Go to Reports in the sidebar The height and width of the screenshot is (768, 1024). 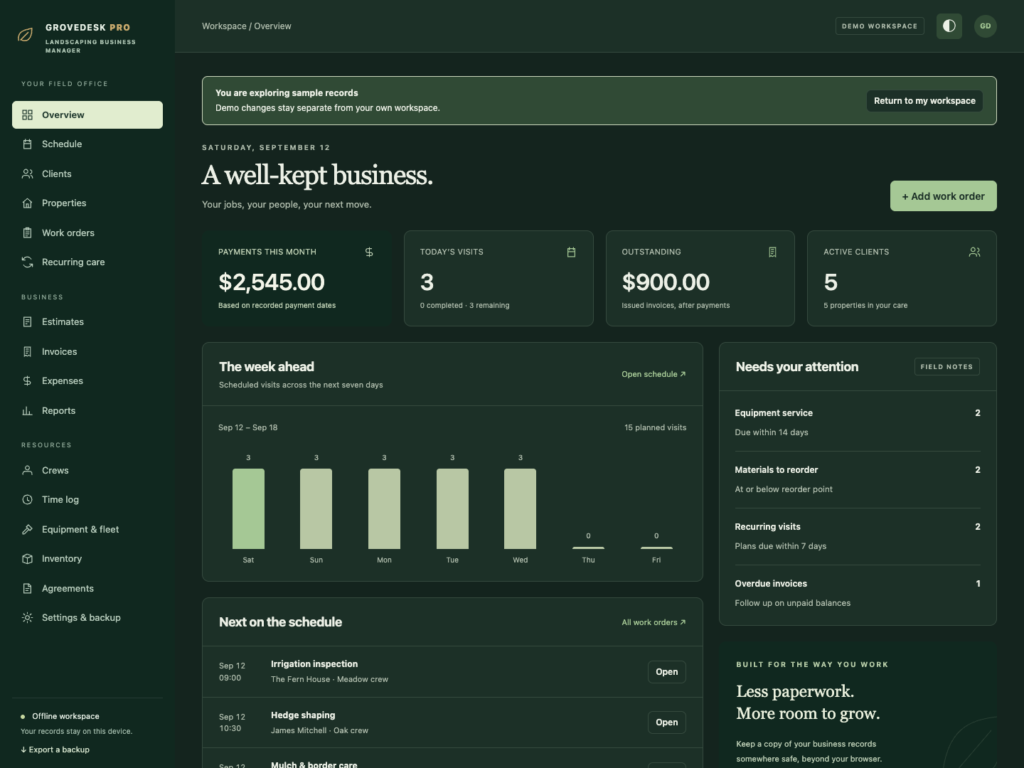coord(88,411)
